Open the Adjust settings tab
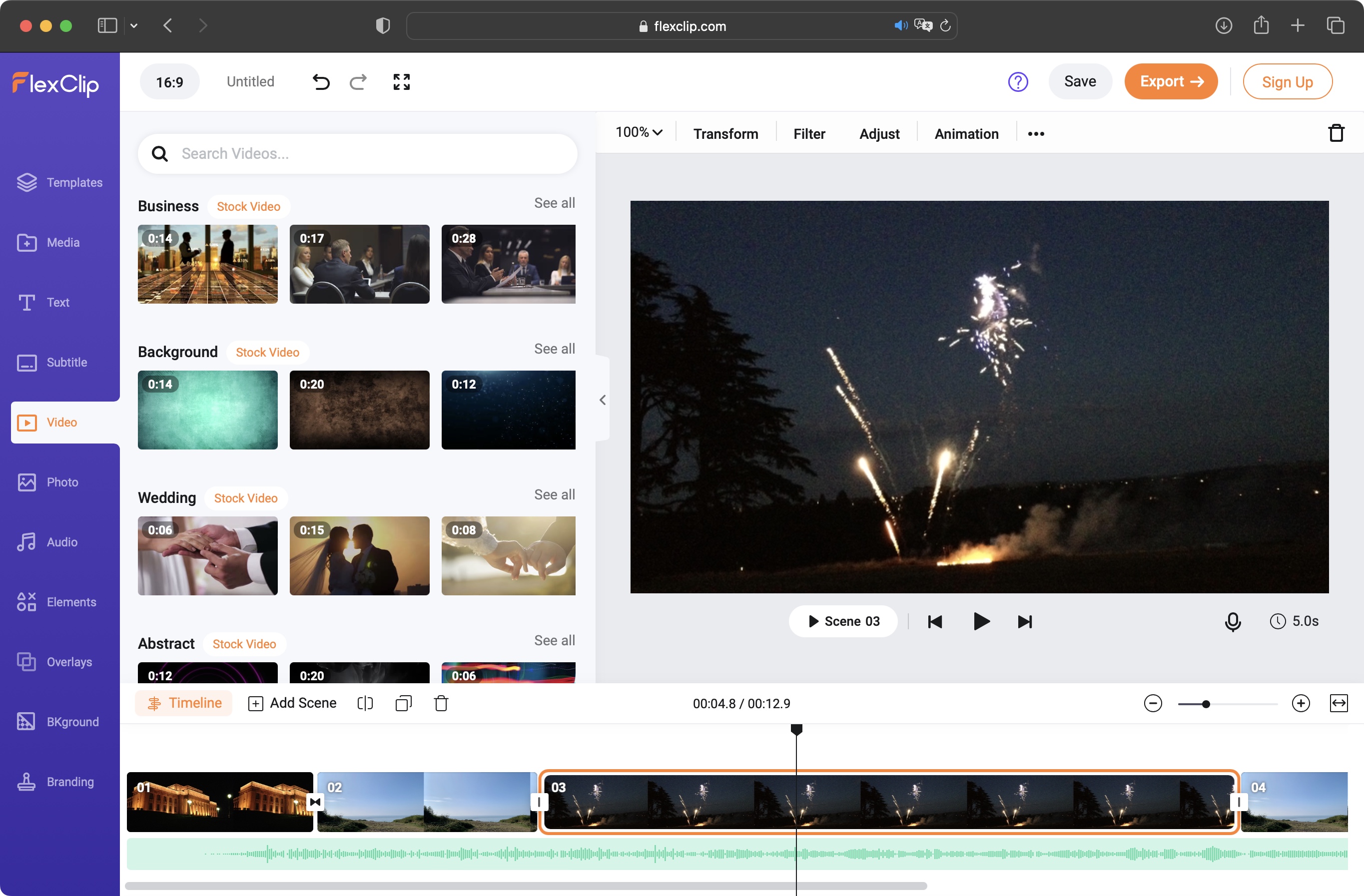Viewport: 1364px width, 896px height. click(879, 133)
